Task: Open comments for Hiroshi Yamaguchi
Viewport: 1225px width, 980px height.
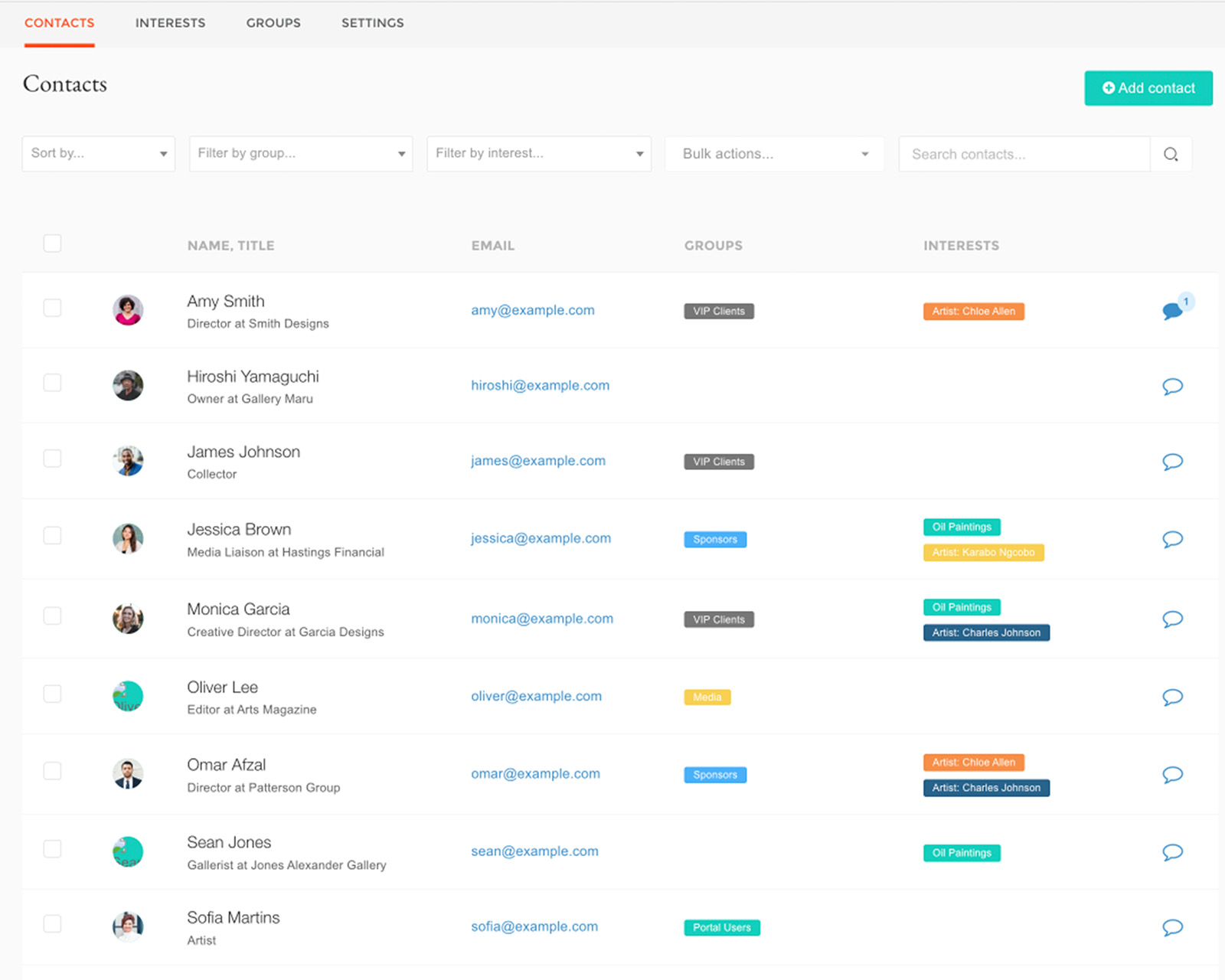Action: click(x=1172, y=386)
